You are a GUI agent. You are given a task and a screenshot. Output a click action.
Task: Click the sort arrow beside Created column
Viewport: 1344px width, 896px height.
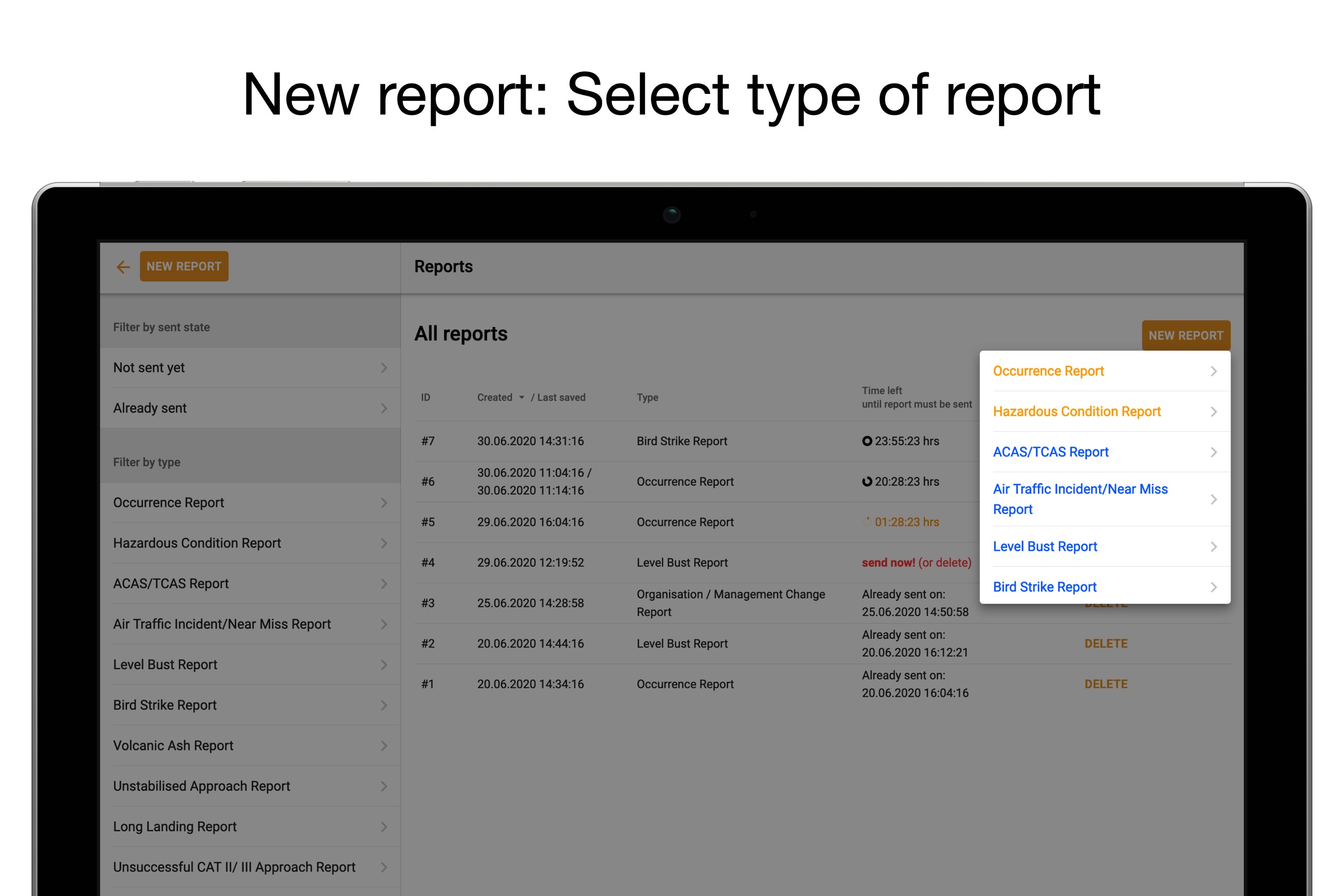pos(521,397)
